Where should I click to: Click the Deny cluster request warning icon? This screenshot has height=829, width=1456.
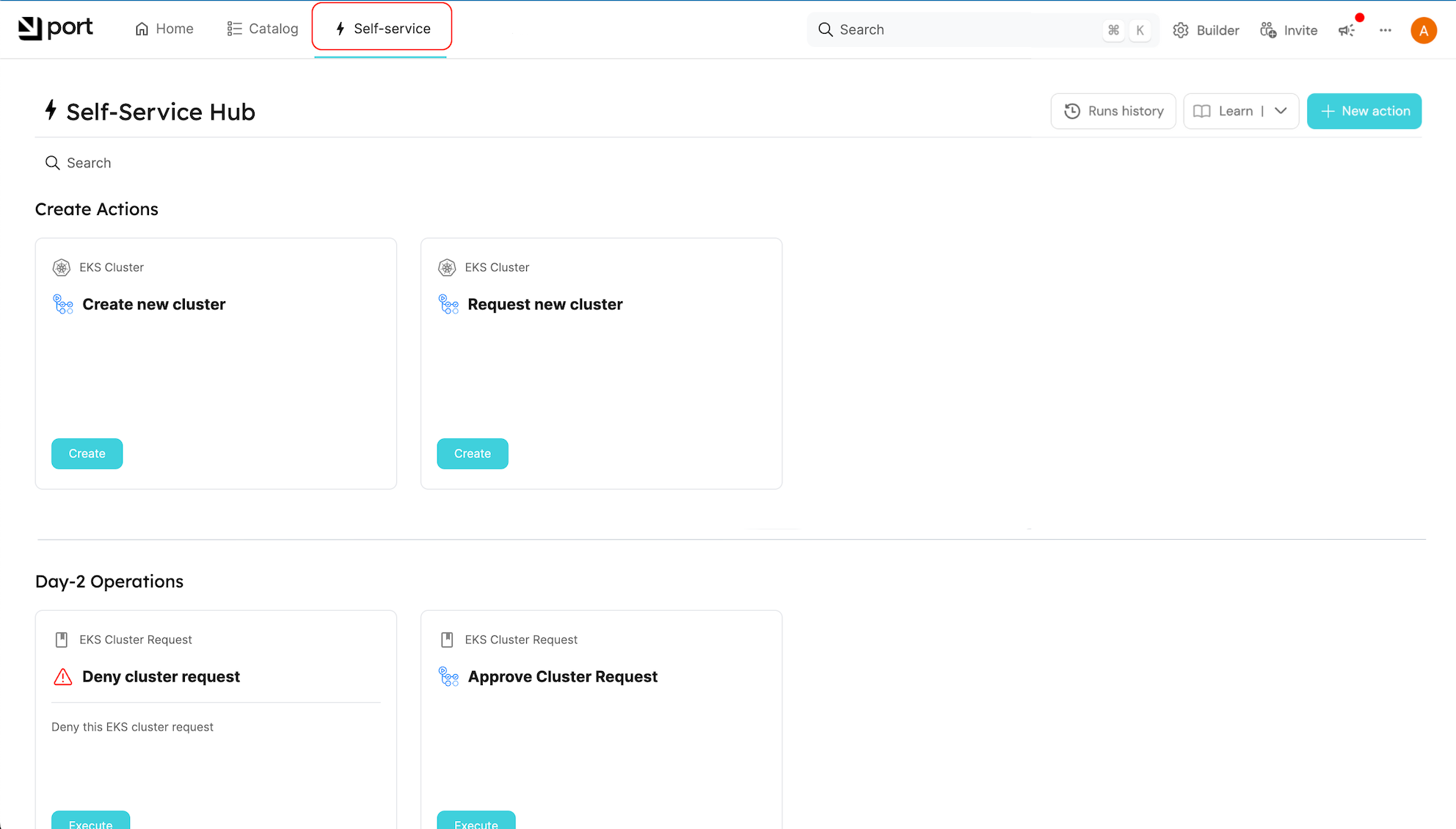(63, 676)
